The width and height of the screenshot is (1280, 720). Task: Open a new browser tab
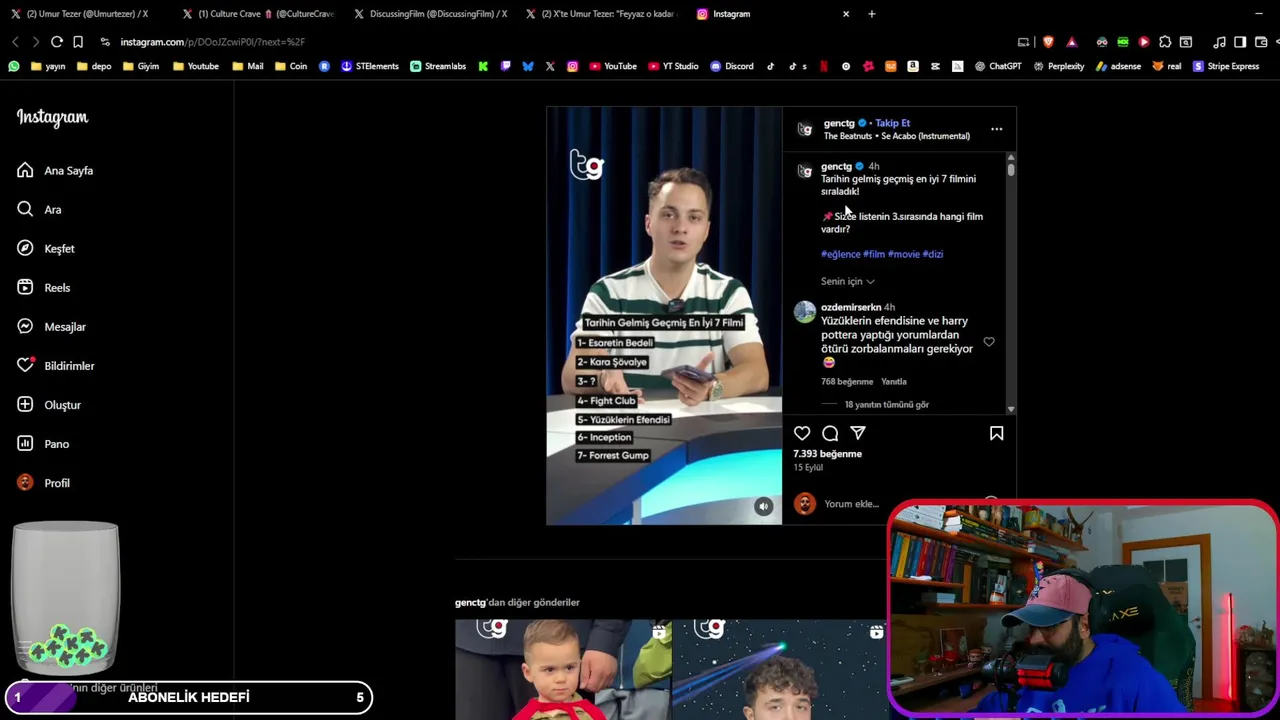pos(871,14)
